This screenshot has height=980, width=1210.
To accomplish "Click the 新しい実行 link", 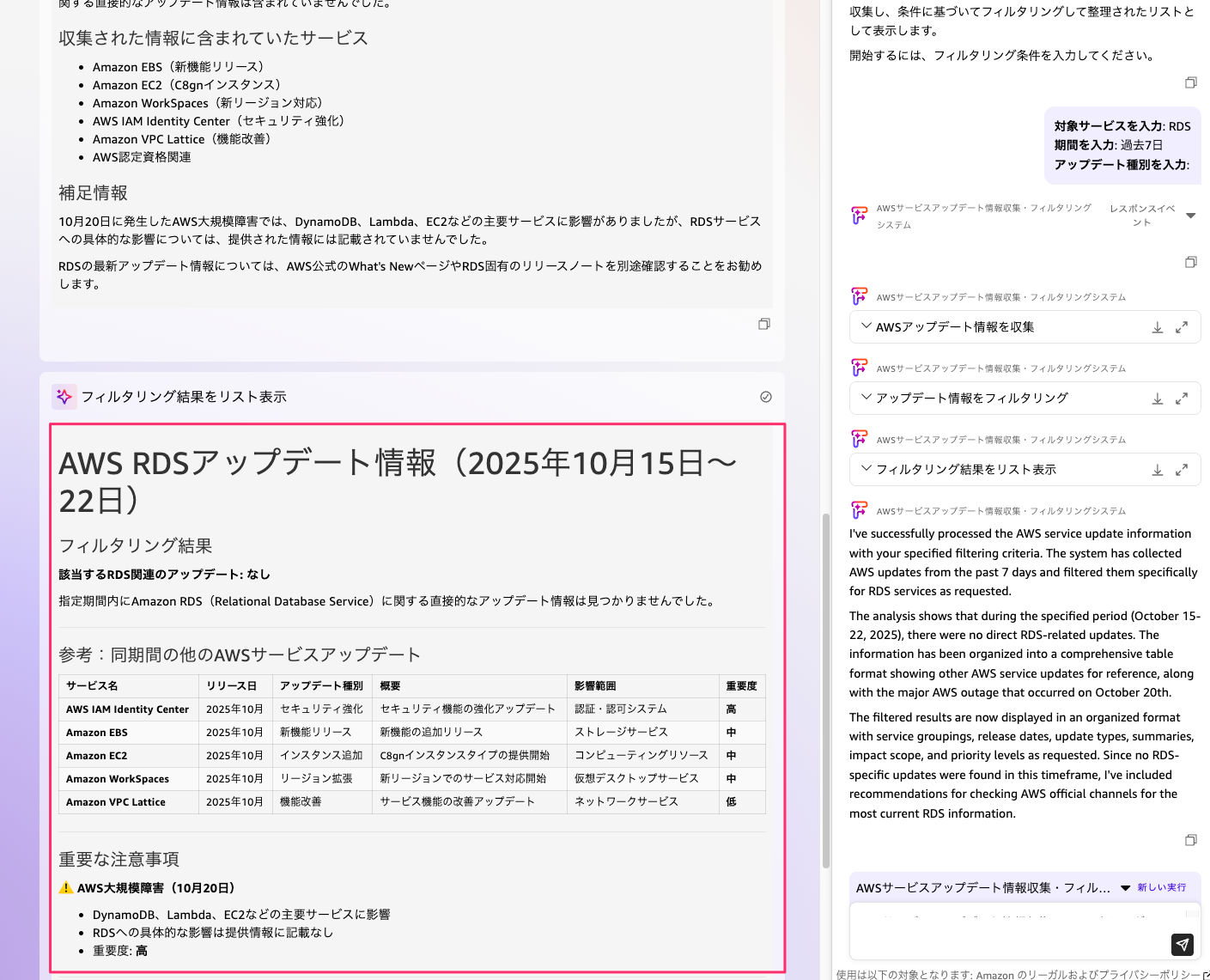I will coord(1161,887).
